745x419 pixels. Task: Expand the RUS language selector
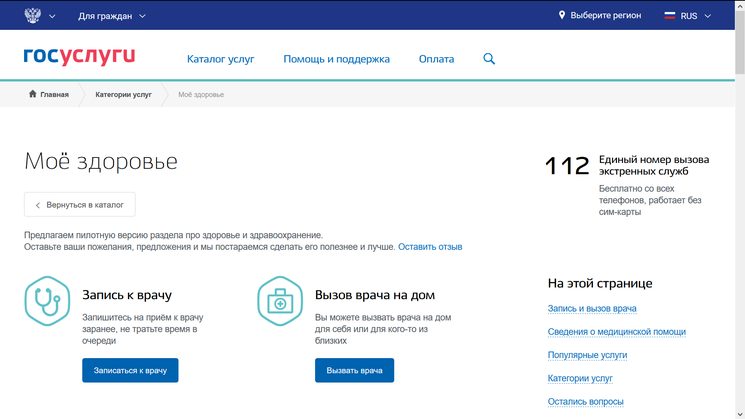696,16
